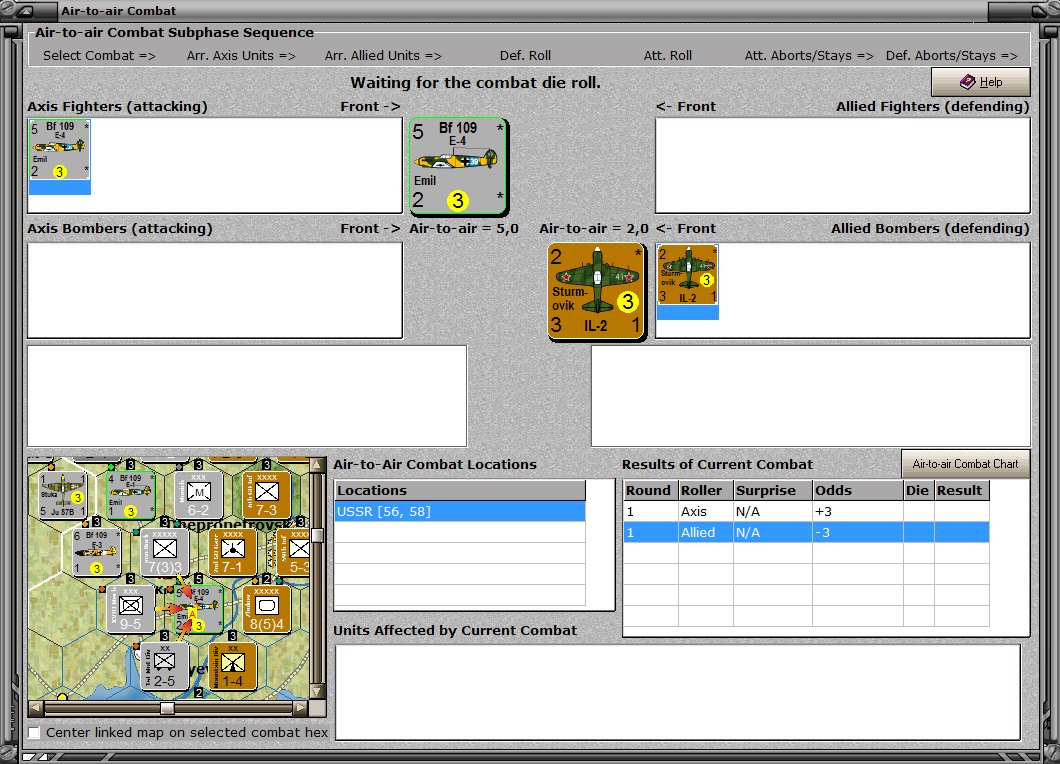Click the Stuka Ju 87B unit on the map
This screenshot has height=764, width=1060.
click(63, 495)
